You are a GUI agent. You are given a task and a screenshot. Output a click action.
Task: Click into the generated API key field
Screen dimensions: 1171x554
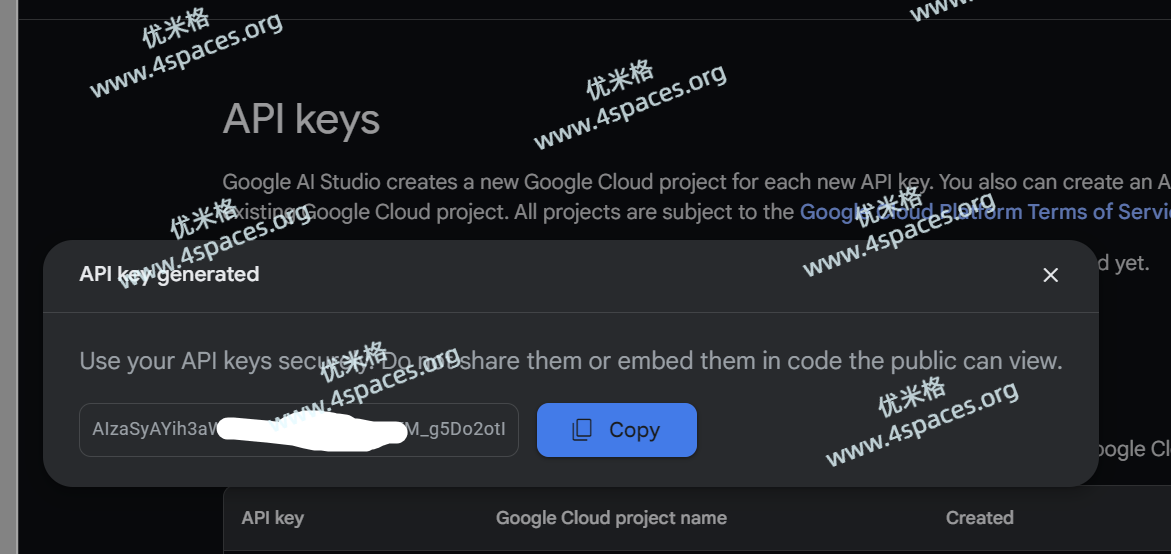click(298, 430)
